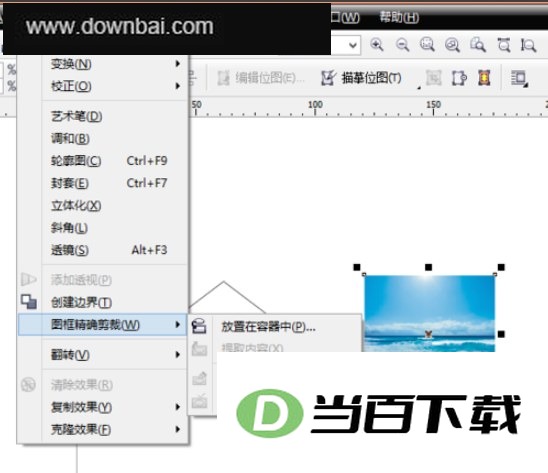Click top-right selection handle of image
This screenshot has width=548, height=473.
tap(501, 267)
